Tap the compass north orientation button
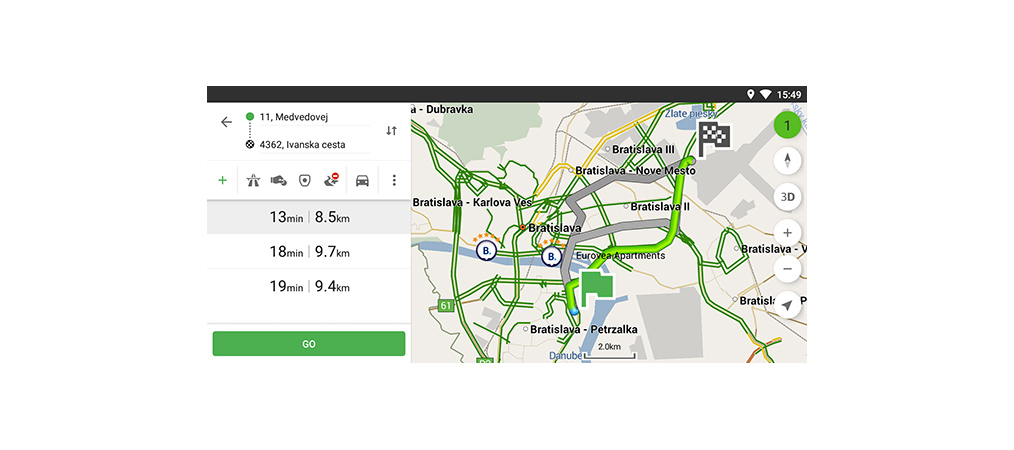The height and width of the screenshot is (450, 1014). coord(787,161)
